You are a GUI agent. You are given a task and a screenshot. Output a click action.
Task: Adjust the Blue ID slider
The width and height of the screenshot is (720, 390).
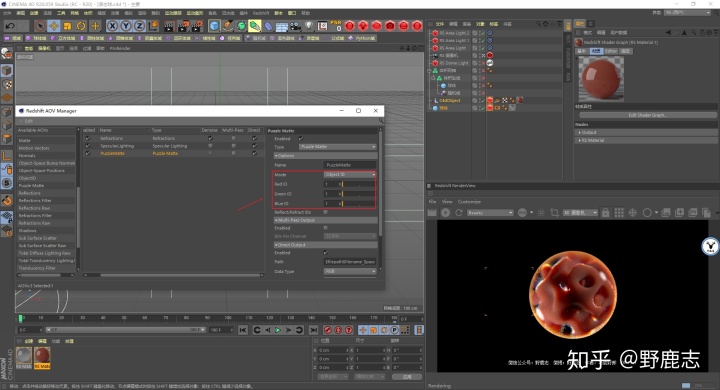(x=358, y=203)
